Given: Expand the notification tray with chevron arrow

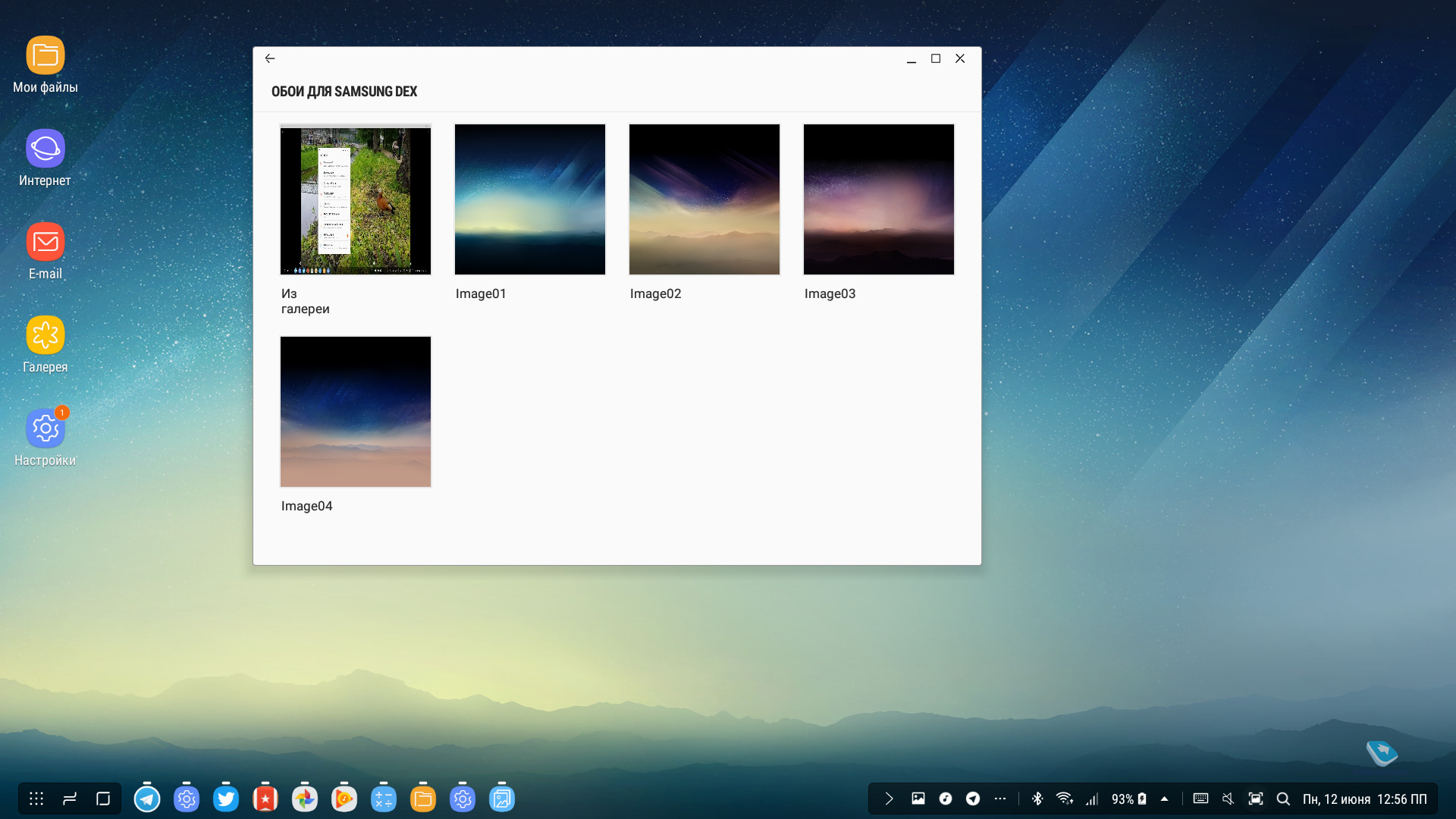Looking at the screenshot, I should (890, 799).
